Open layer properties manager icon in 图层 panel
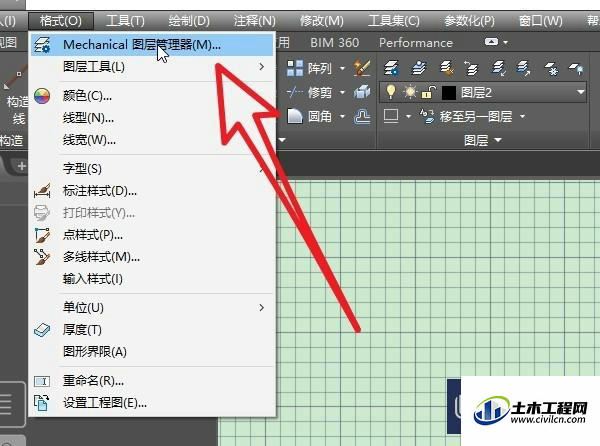The image size is (600, 446). click(391, 68)
